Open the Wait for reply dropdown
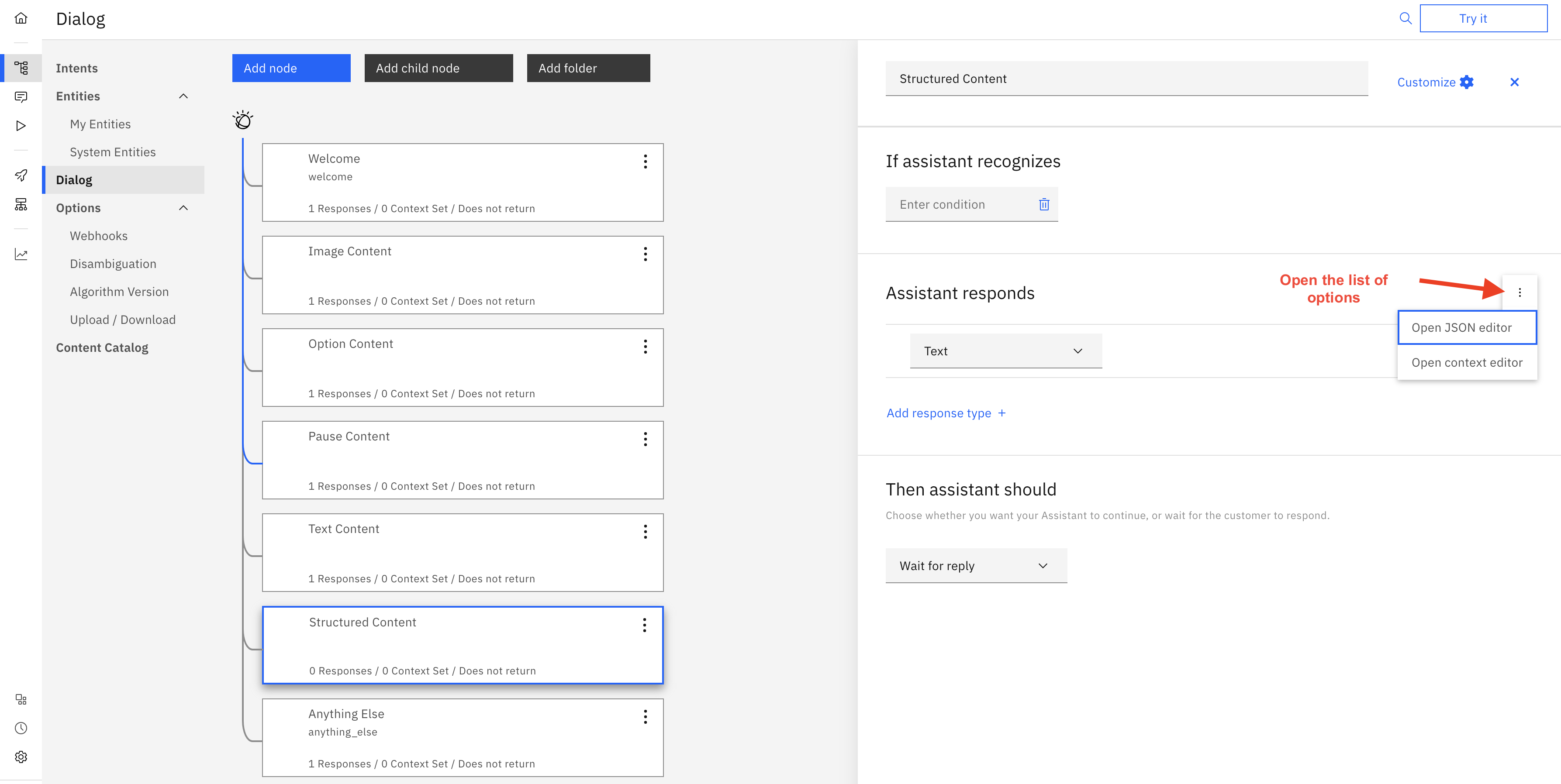 tap(976, 565)
